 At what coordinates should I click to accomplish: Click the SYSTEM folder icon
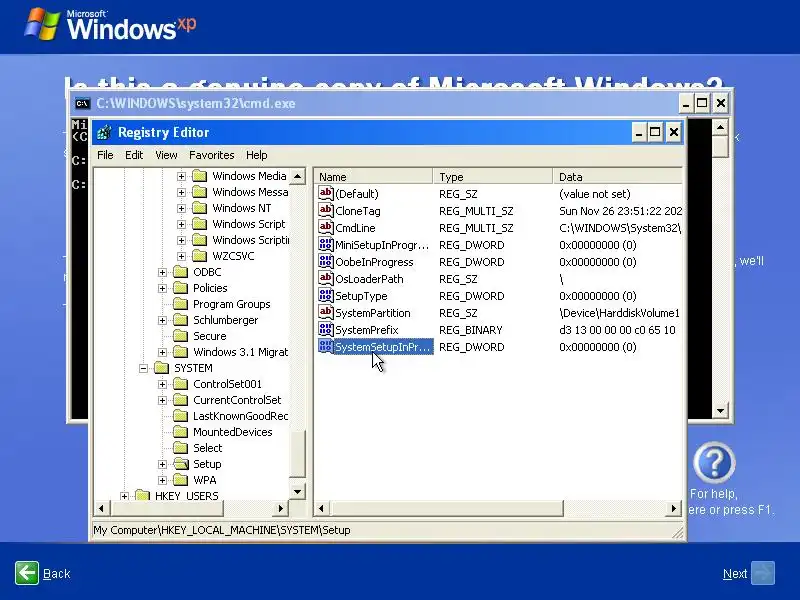161,368
